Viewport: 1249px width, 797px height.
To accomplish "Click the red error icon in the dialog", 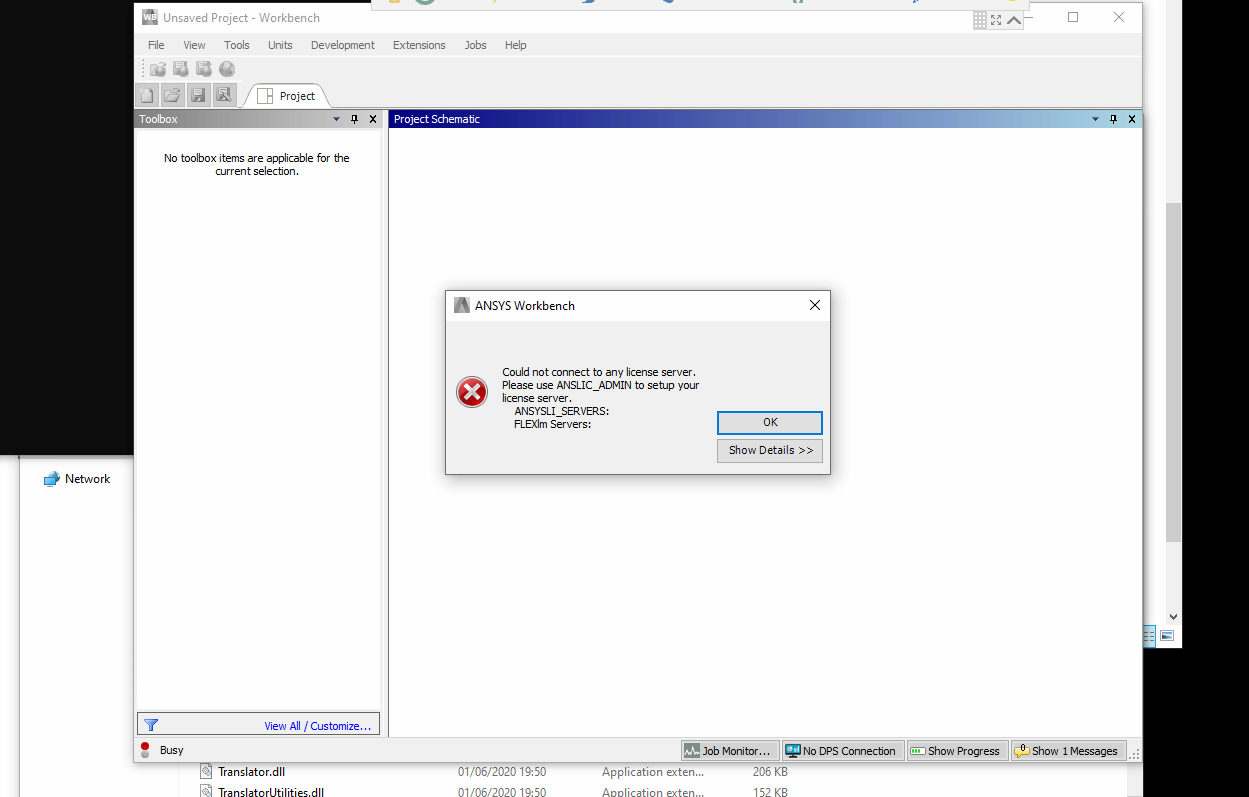I will [472, 392].
